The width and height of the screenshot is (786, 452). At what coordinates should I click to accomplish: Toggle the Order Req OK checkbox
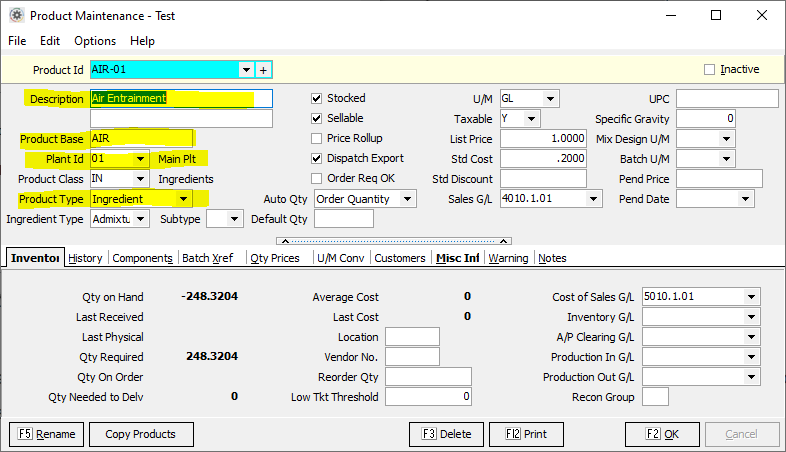tap(317, 178)
